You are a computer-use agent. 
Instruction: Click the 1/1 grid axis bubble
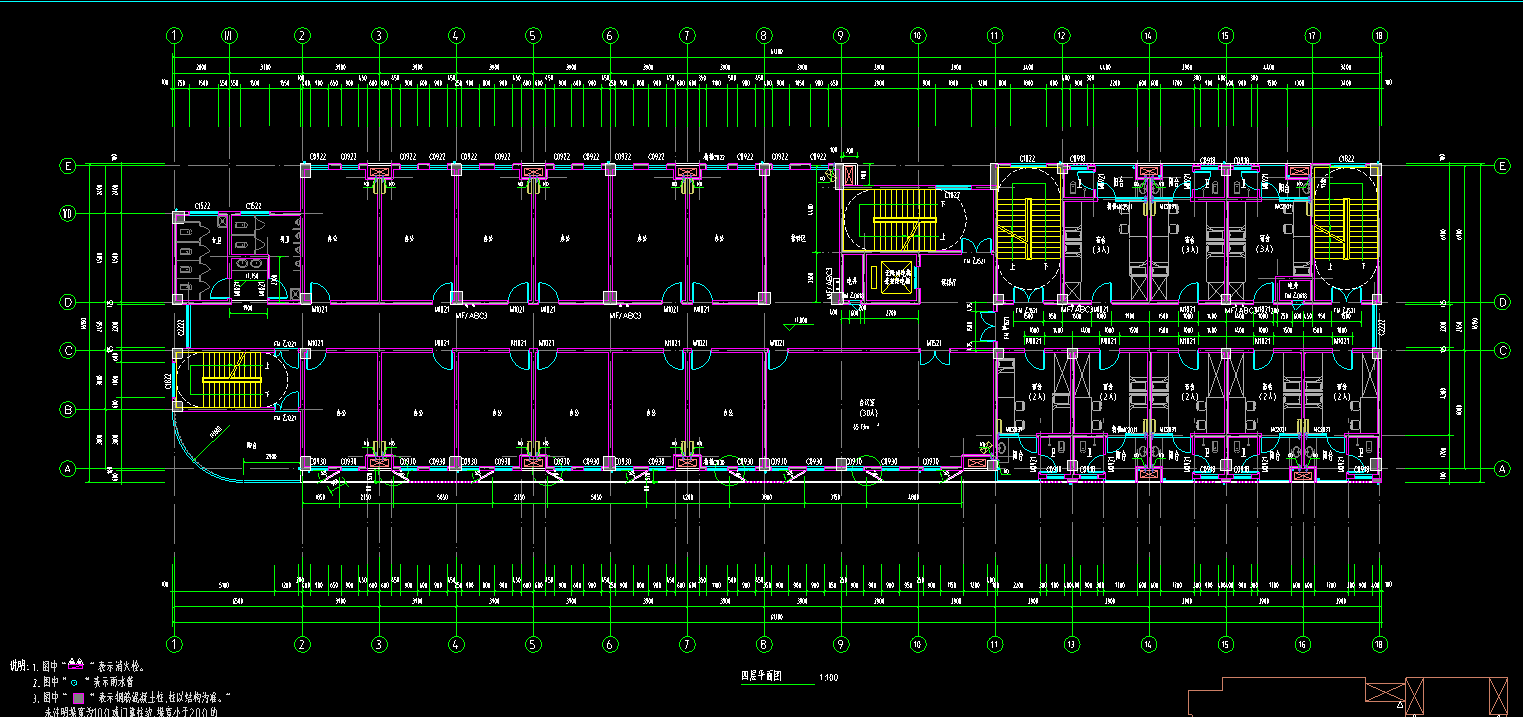(229, 36)
